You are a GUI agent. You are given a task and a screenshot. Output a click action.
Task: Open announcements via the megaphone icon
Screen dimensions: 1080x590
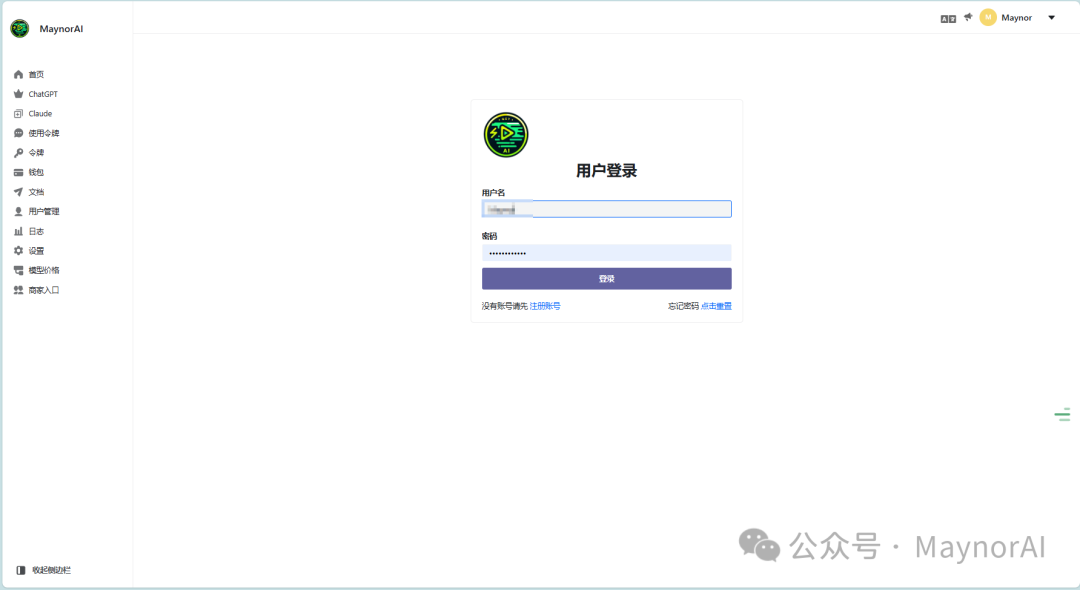click(968, 17)
